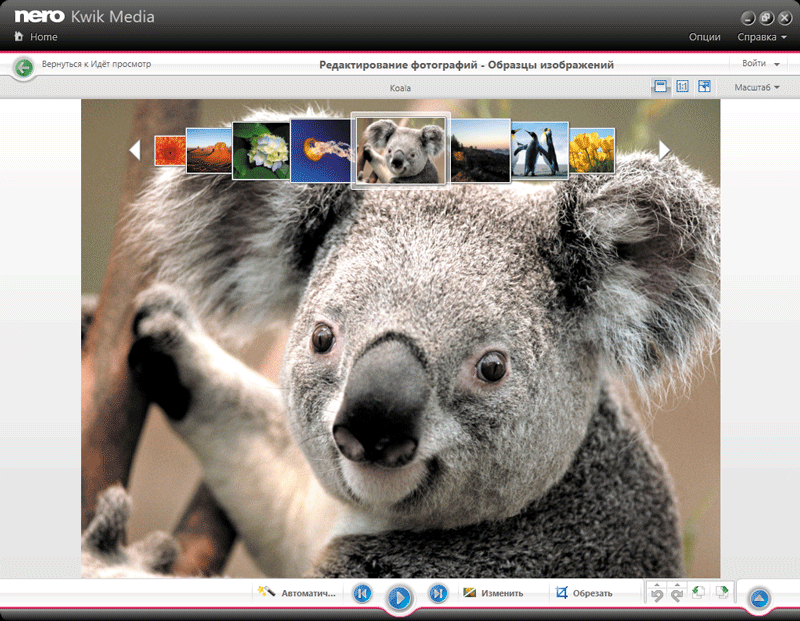Click the round up-arrow button at bottom right
The image size is (800, 621).
click(759, 598)
